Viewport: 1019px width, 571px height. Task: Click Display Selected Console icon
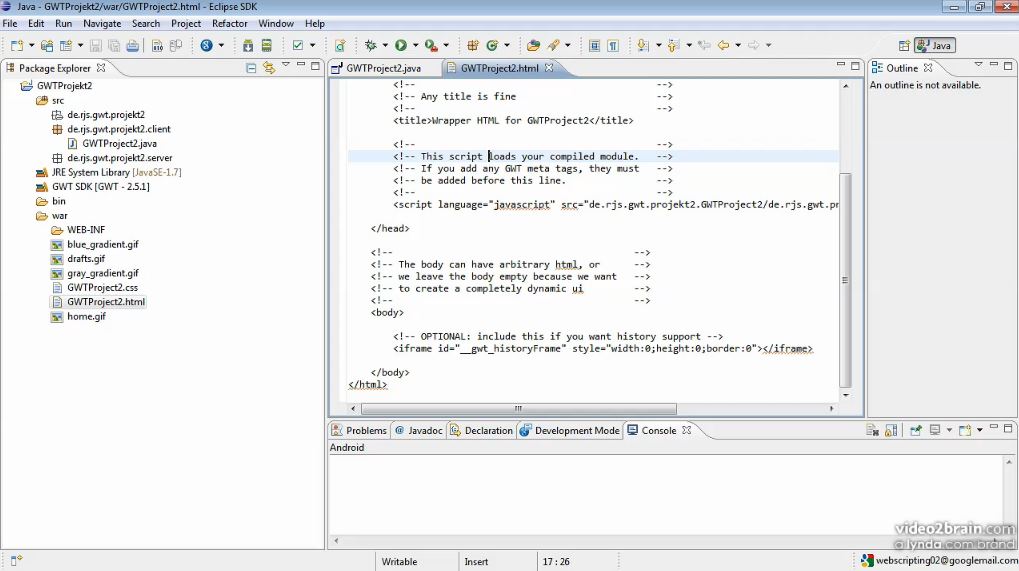(x=935, y=430)
